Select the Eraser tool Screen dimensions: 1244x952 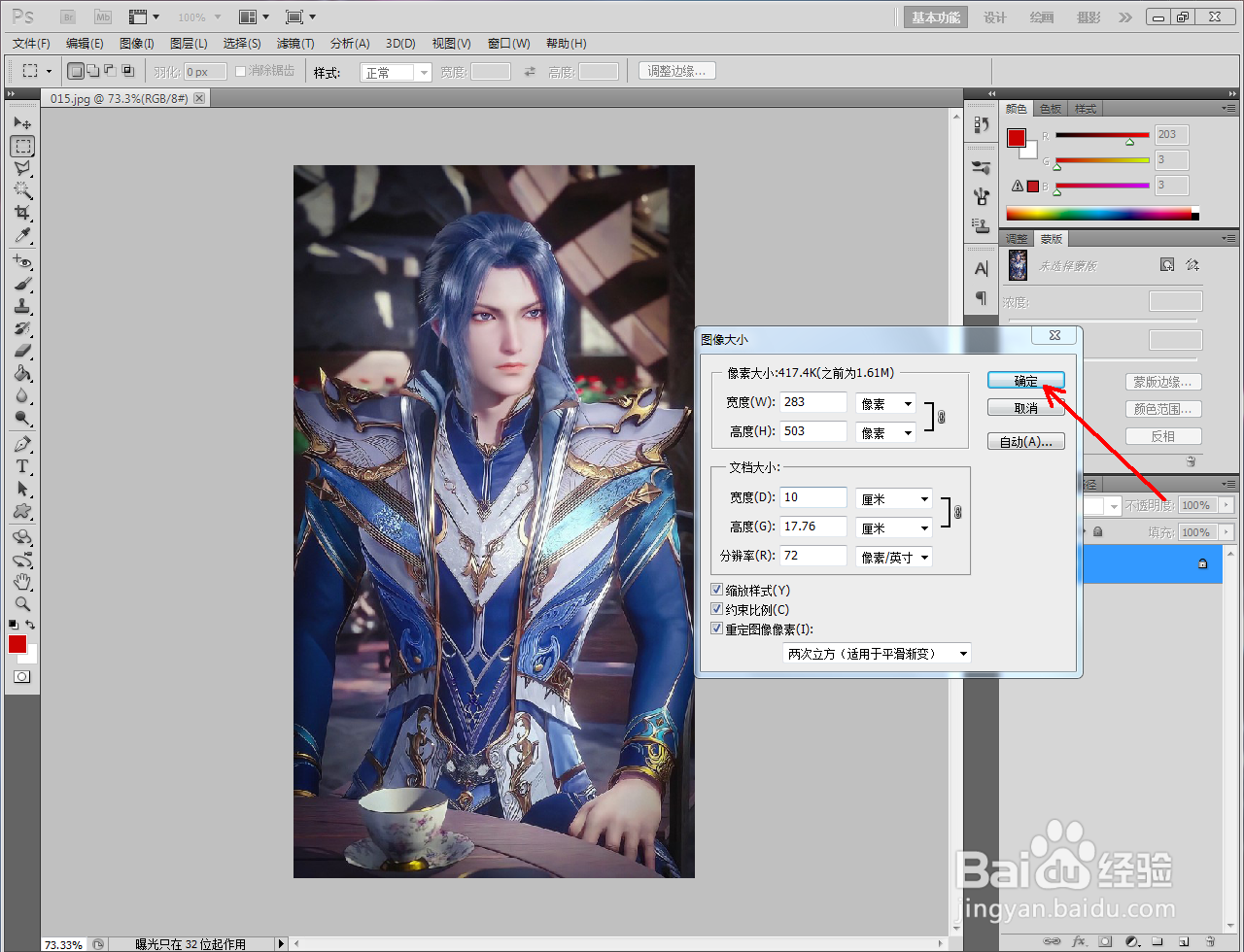pos(22,352)
